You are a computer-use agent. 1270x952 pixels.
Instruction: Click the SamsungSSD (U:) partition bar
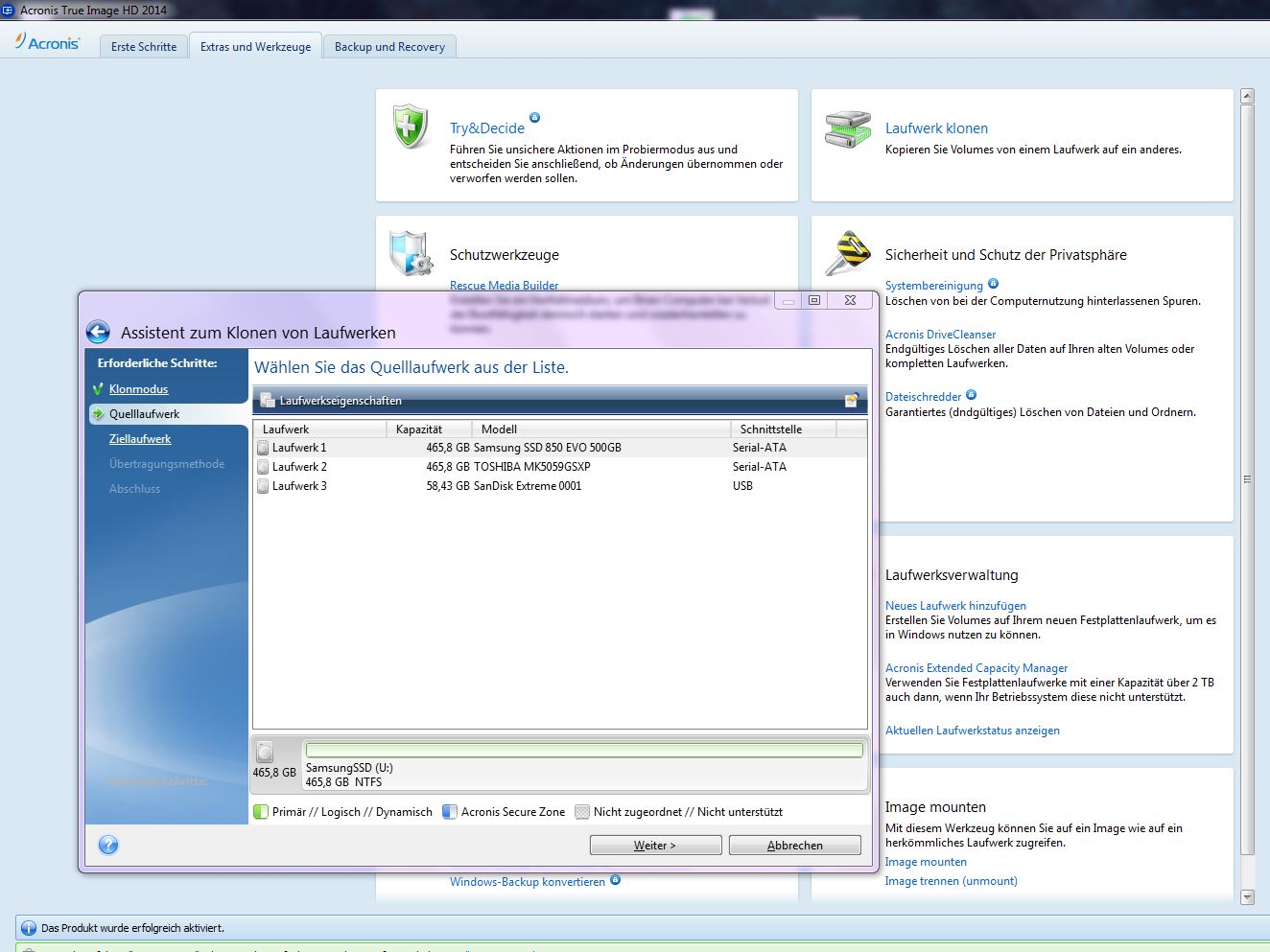click(x=584, y=751)
